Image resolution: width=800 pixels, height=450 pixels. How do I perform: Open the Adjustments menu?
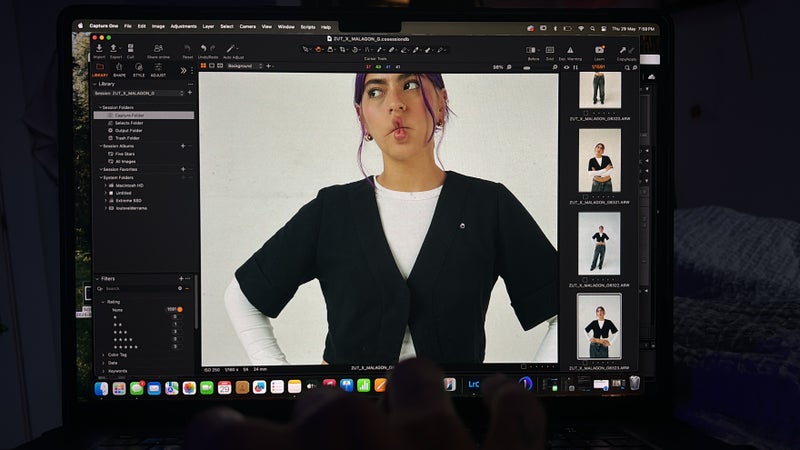point(183,27)
